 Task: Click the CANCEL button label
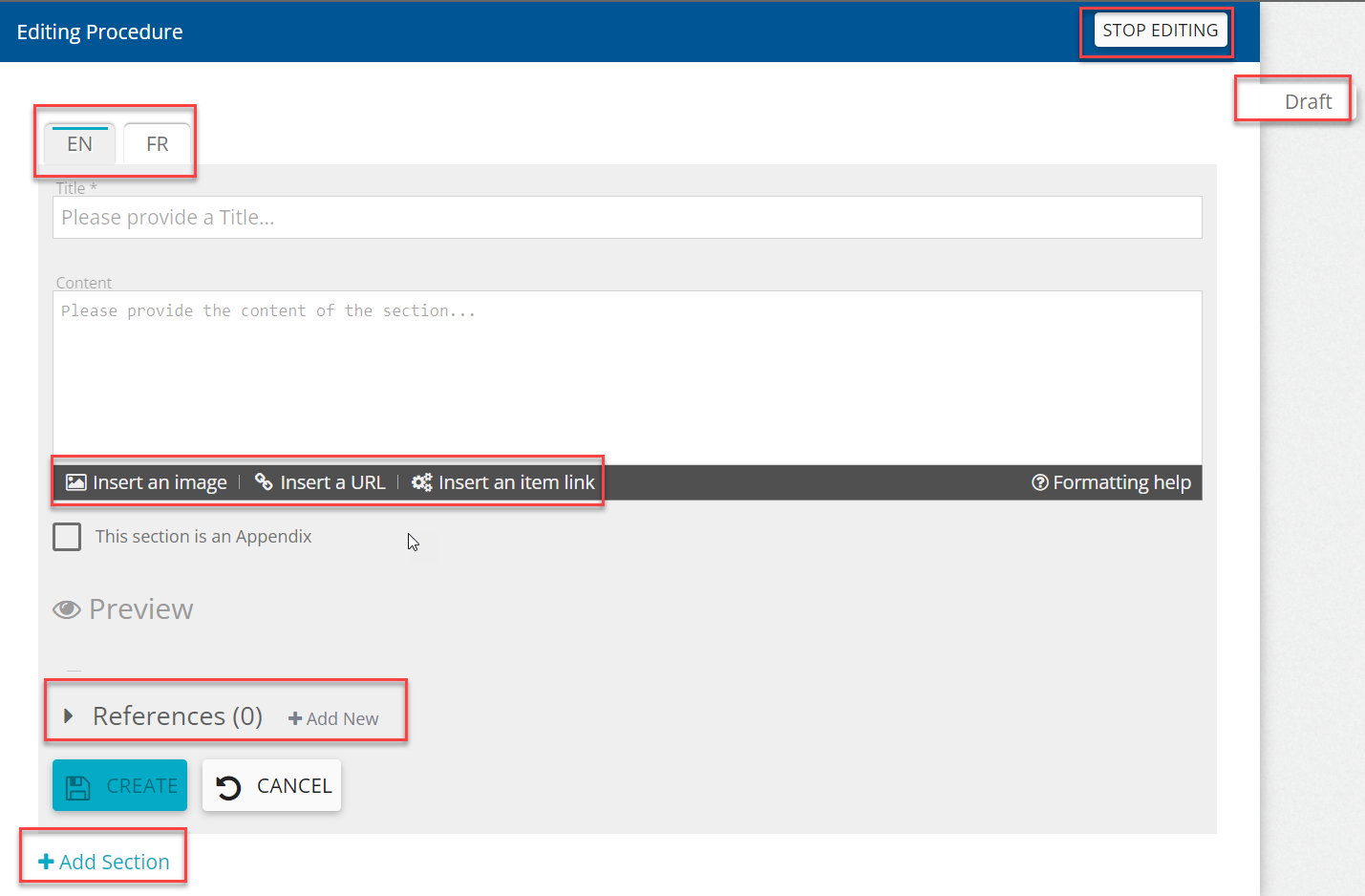[294, 785]
